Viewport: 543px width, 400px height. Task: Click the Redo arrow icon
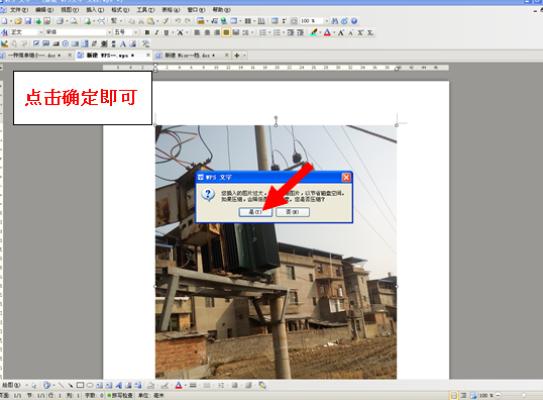[x=187, y=21]
